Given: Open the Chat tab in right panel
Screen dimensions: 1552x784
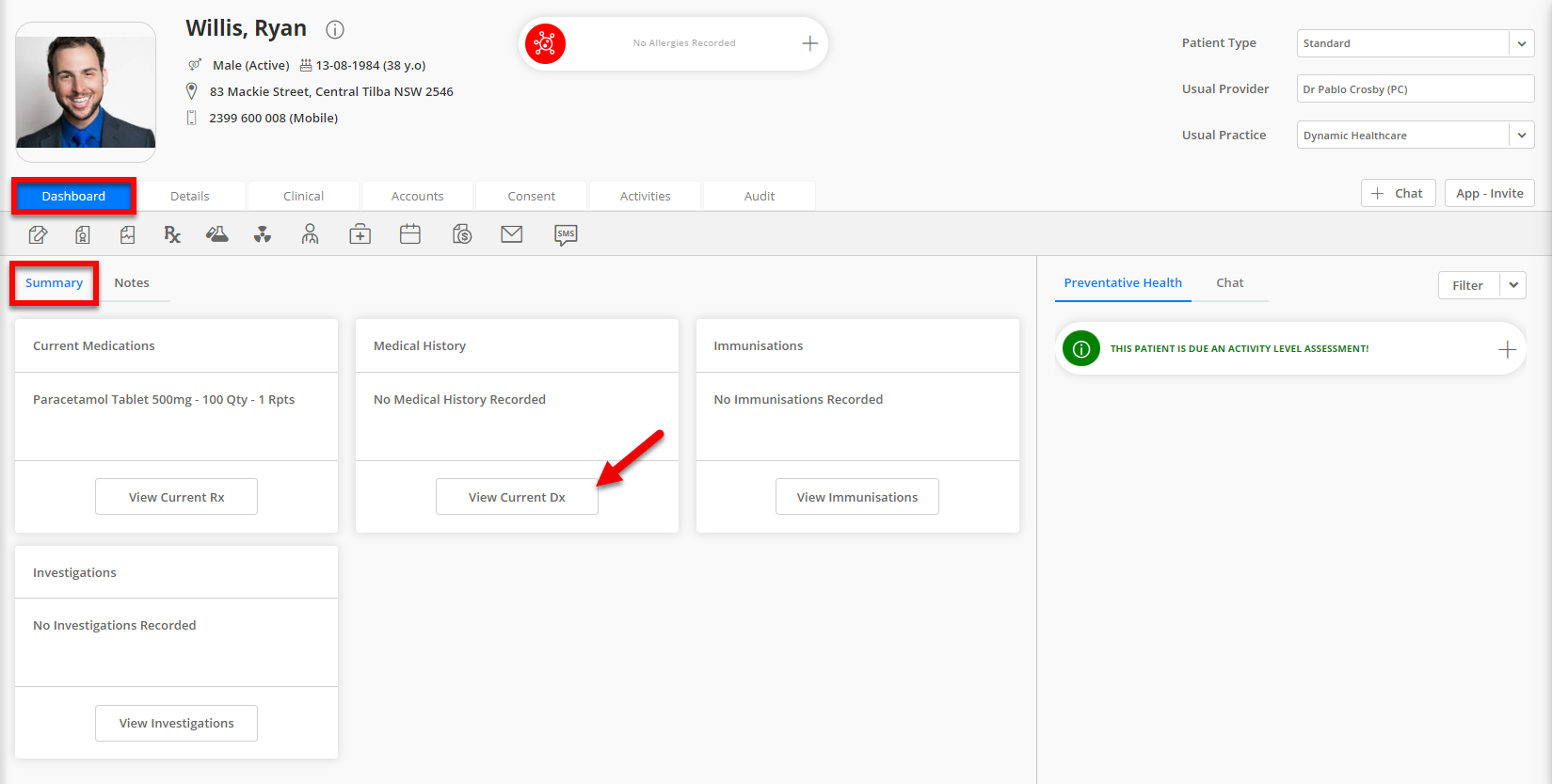Looking at the screenshot, I should [1229, 283].
